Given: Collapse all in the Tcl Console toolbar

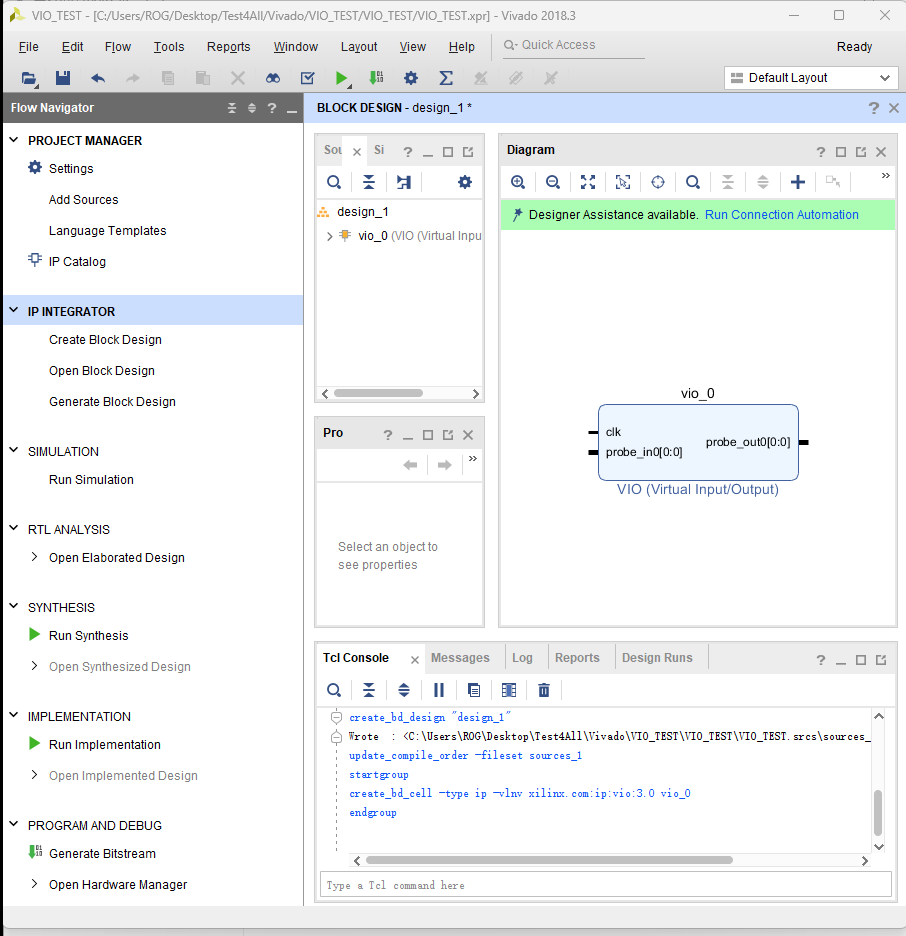Looking at the screenshot, I should [x=369, y=690].
